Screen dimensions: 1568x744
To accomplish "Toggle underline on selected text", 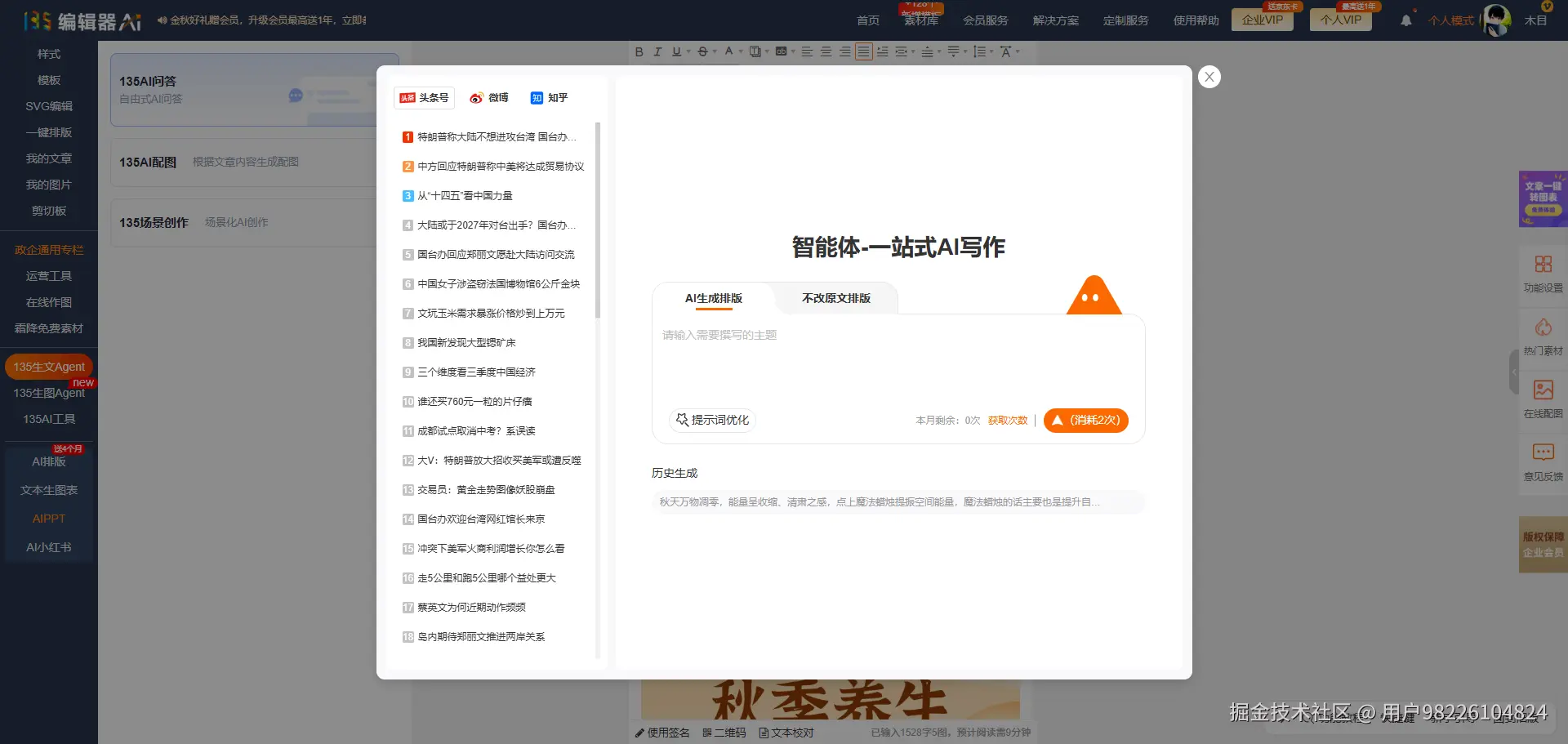I will tap(676, 51).
